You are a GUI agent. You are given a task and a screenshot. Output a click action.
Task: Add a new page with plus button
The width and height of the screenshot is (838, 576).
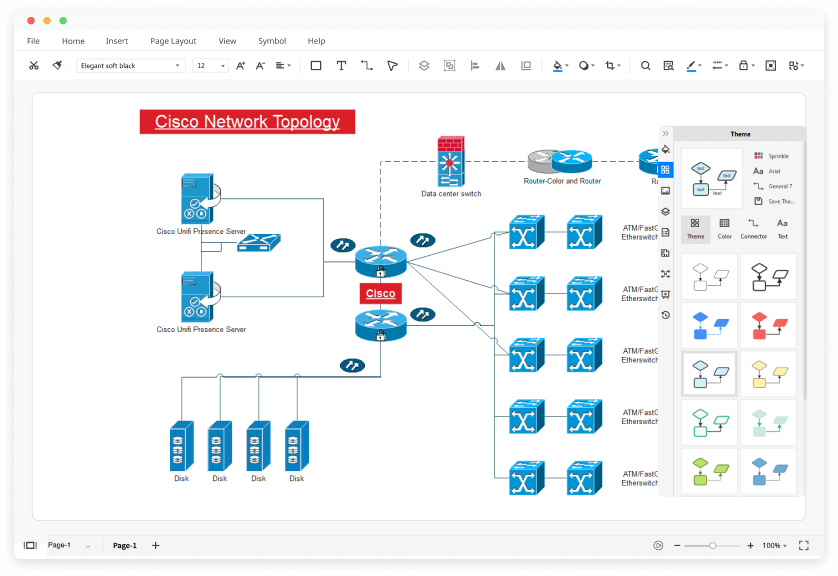click(x=156, y=546)
